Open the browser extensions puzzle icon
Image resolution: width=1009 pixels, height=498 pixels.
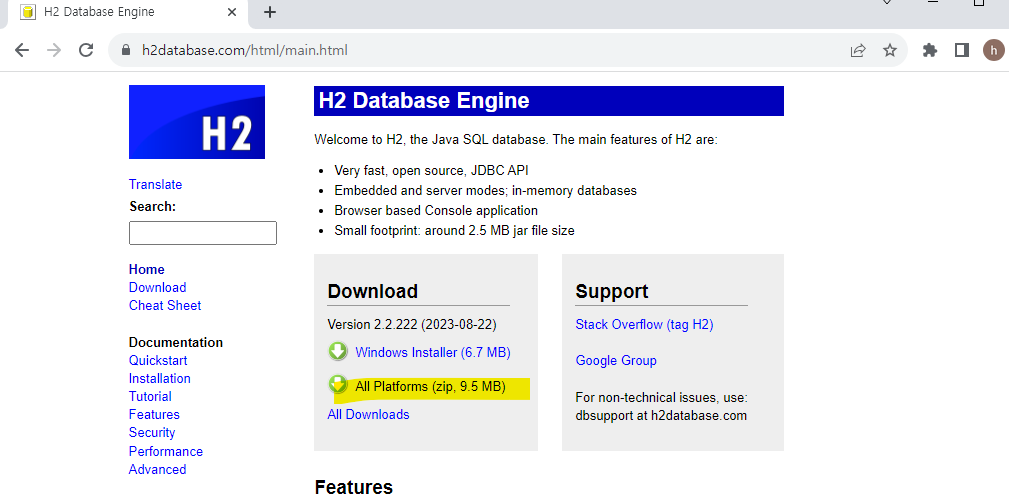coord(930,50)
